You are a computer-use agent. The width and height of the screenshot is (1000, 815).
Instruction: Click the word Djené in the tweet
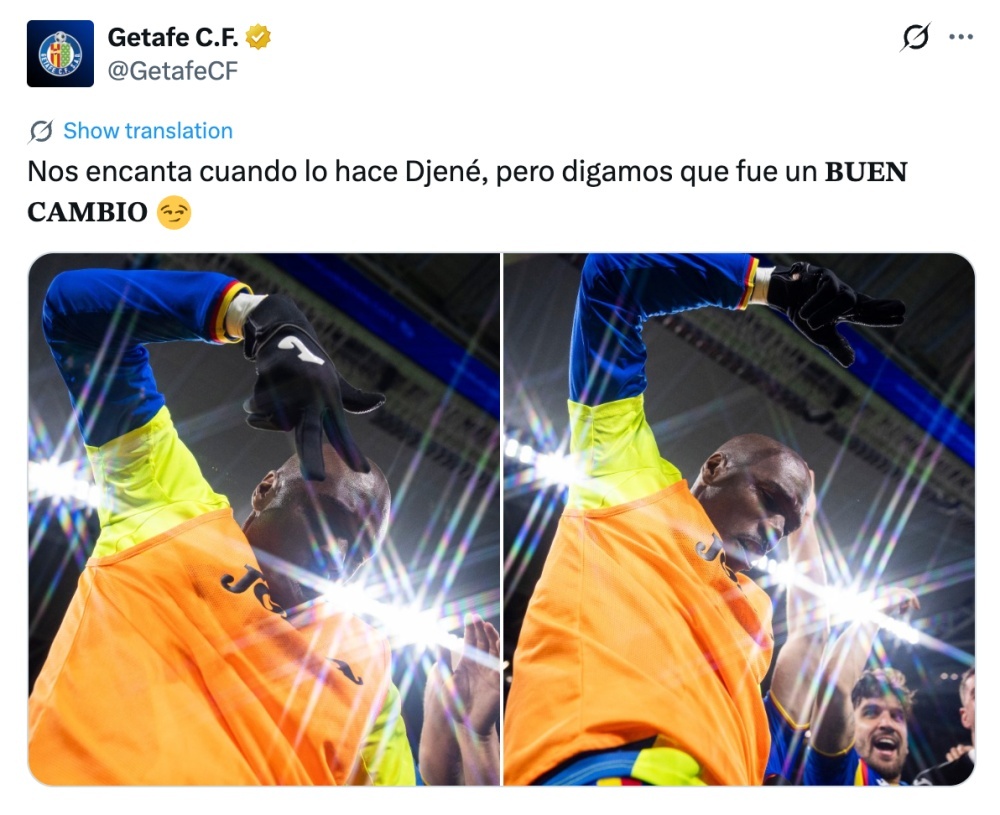(x=446, y=172)
